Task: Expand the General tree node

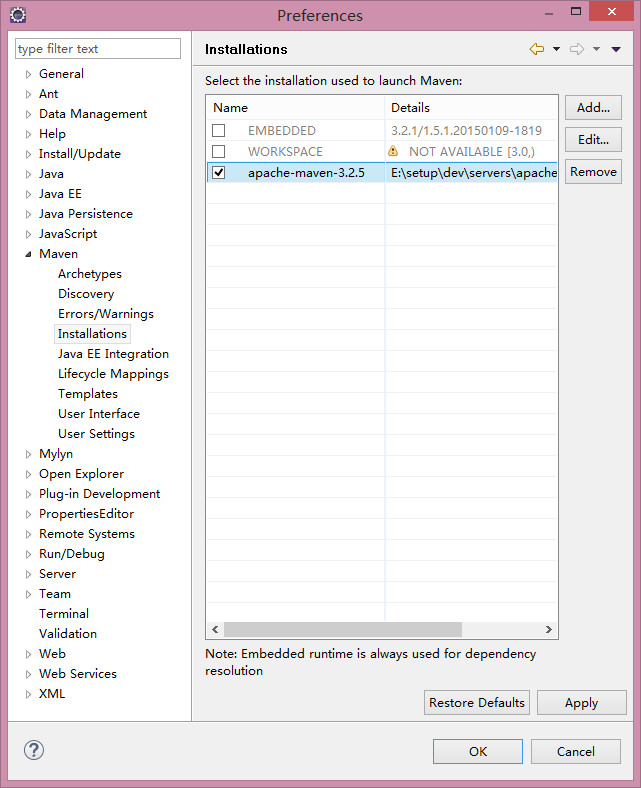Action: click(28, 74)
